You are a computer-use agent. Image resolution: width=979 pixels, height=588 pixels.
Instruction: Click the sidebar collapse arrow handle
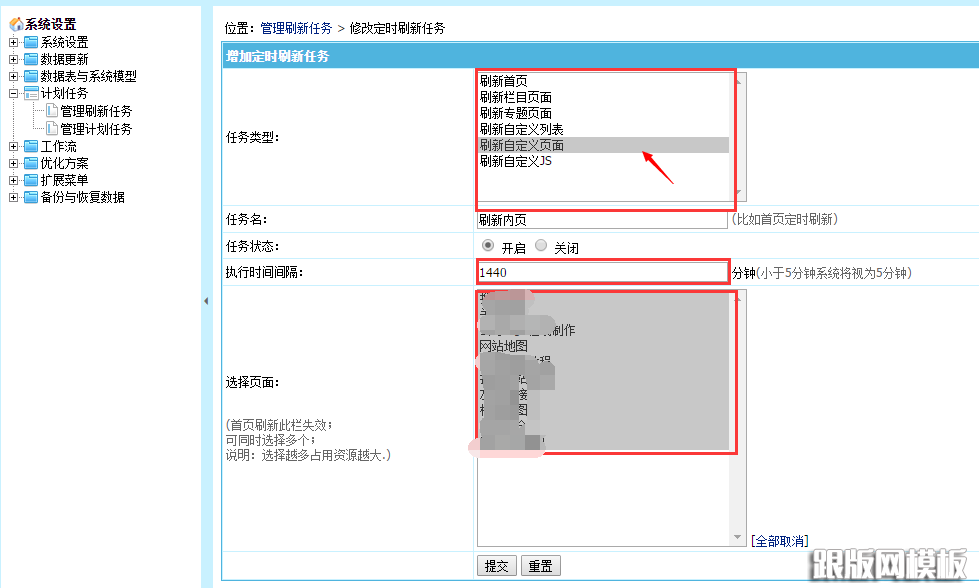(206, 300)
